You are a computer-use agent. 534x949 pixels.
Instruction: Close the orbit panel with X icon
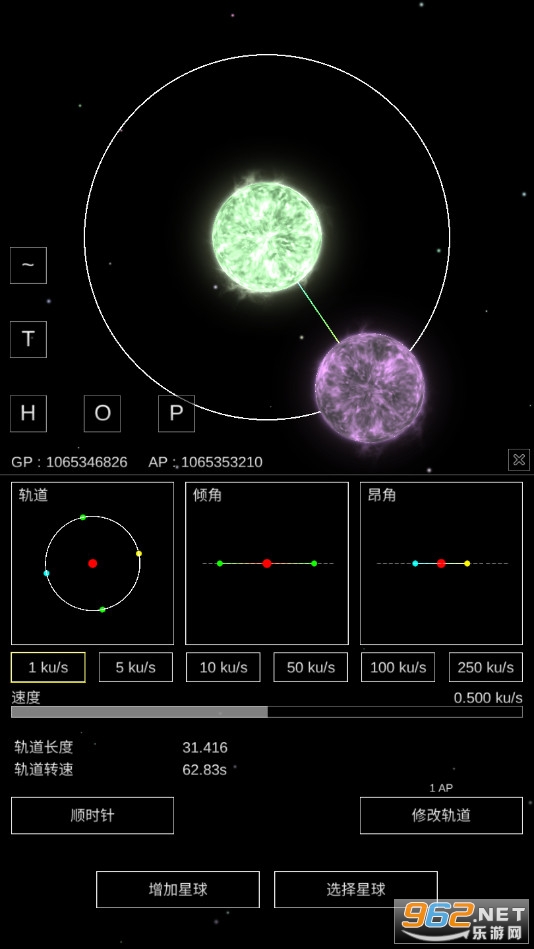pyautogui.click(x=519, y=460)
